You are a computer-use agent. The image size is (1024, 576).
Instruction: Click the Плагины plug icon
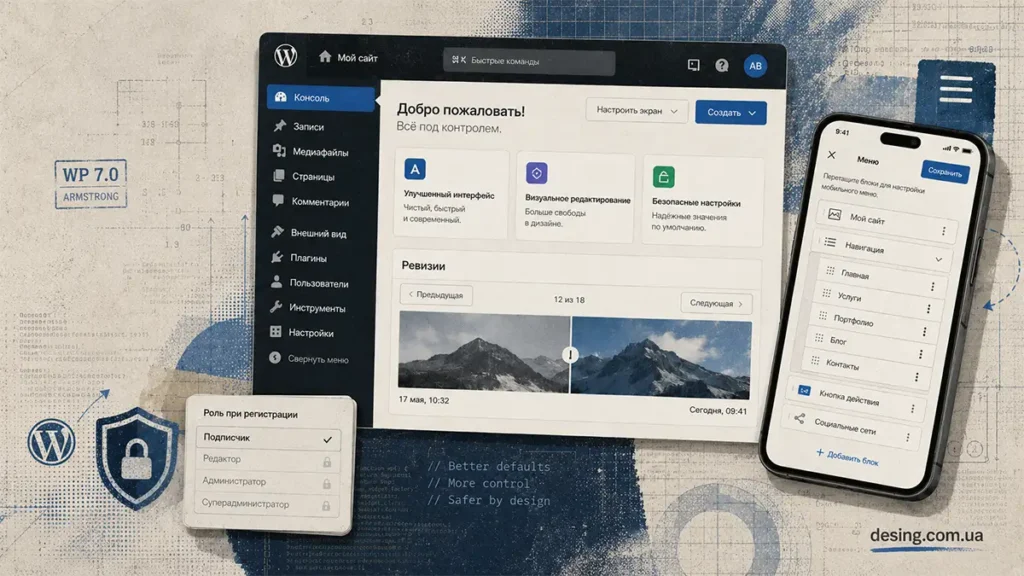pyautogui.click(x=277, y=257)
